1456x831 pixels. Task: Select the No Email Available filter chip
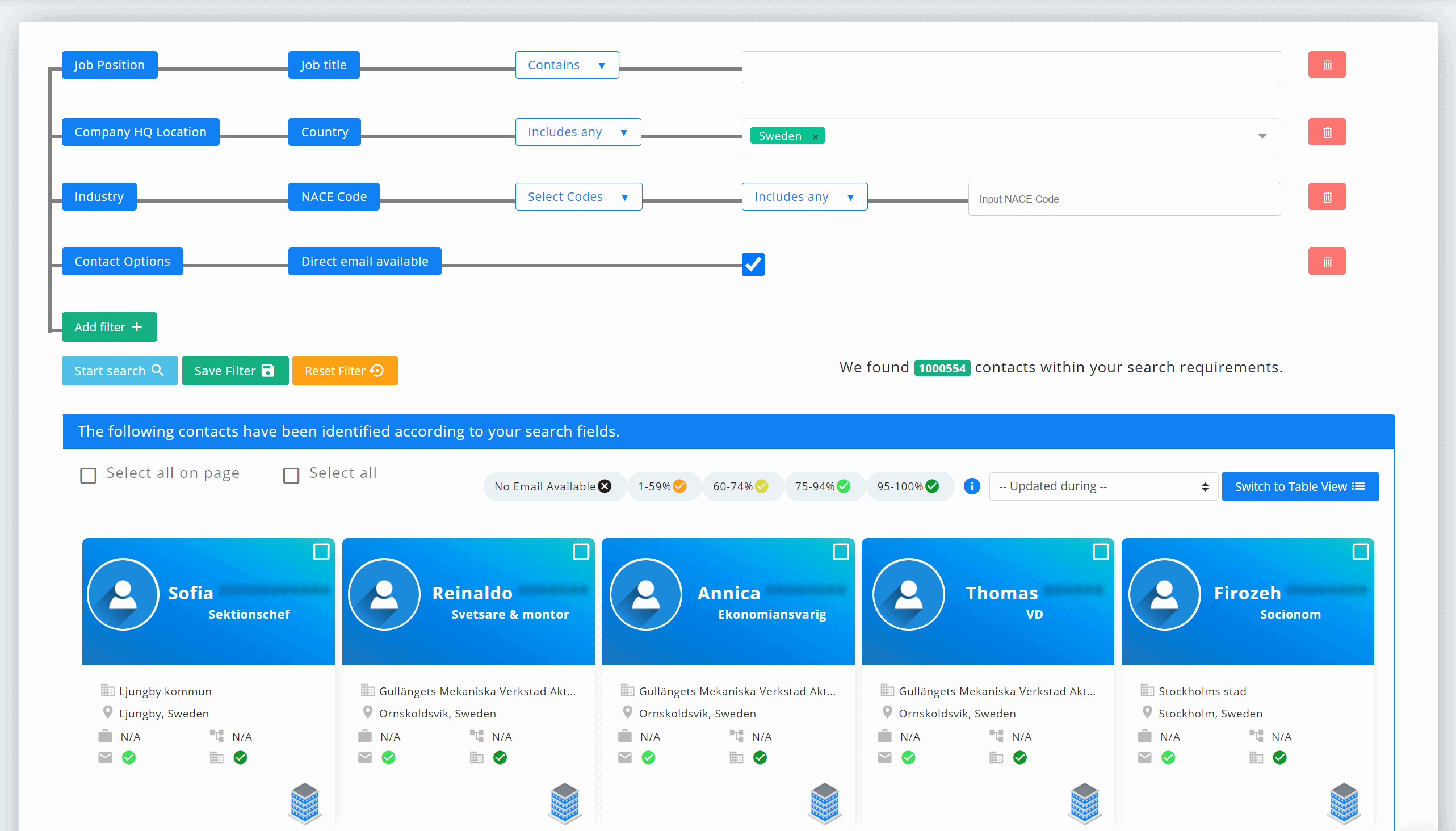[x=552, y=486]
